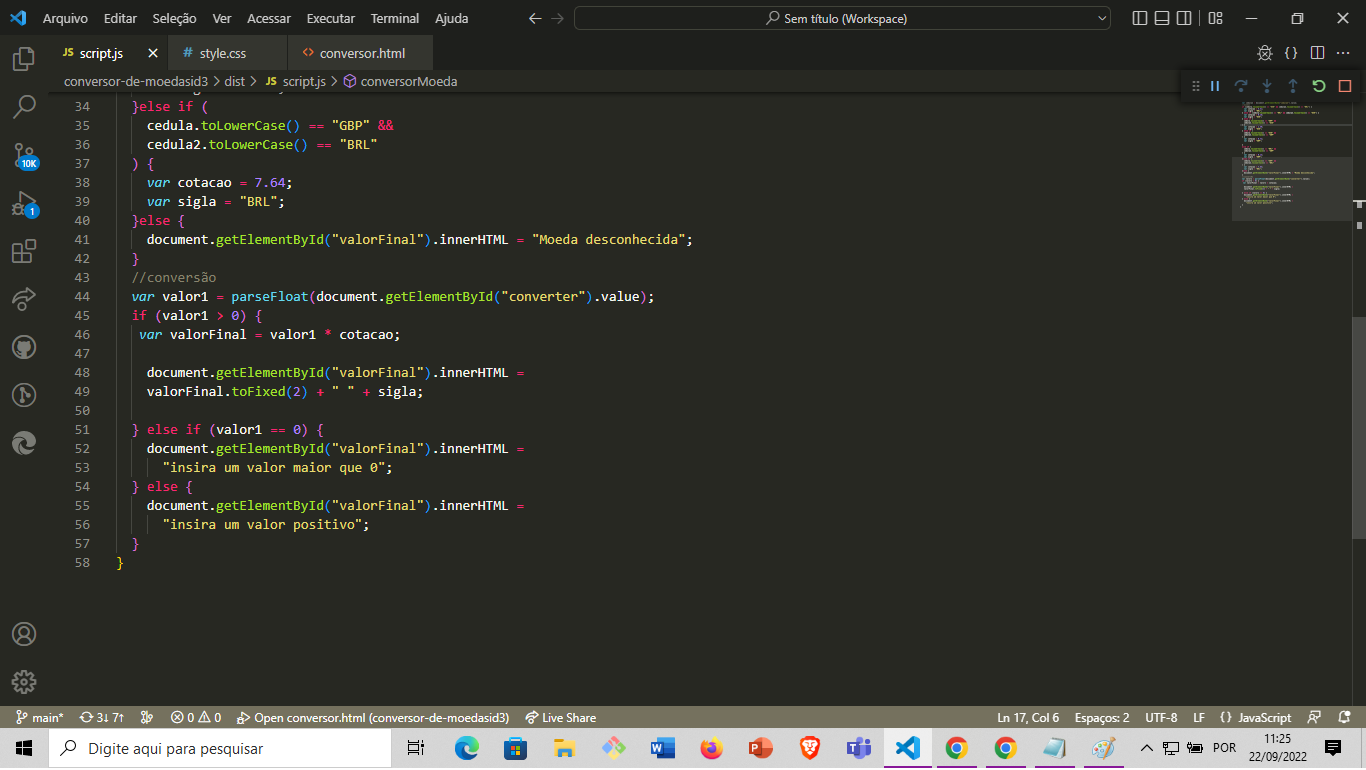Viewport: 1366px width, 770px height.
Task: Open the GitHub view in activity bar
Action: pos(24,347)
